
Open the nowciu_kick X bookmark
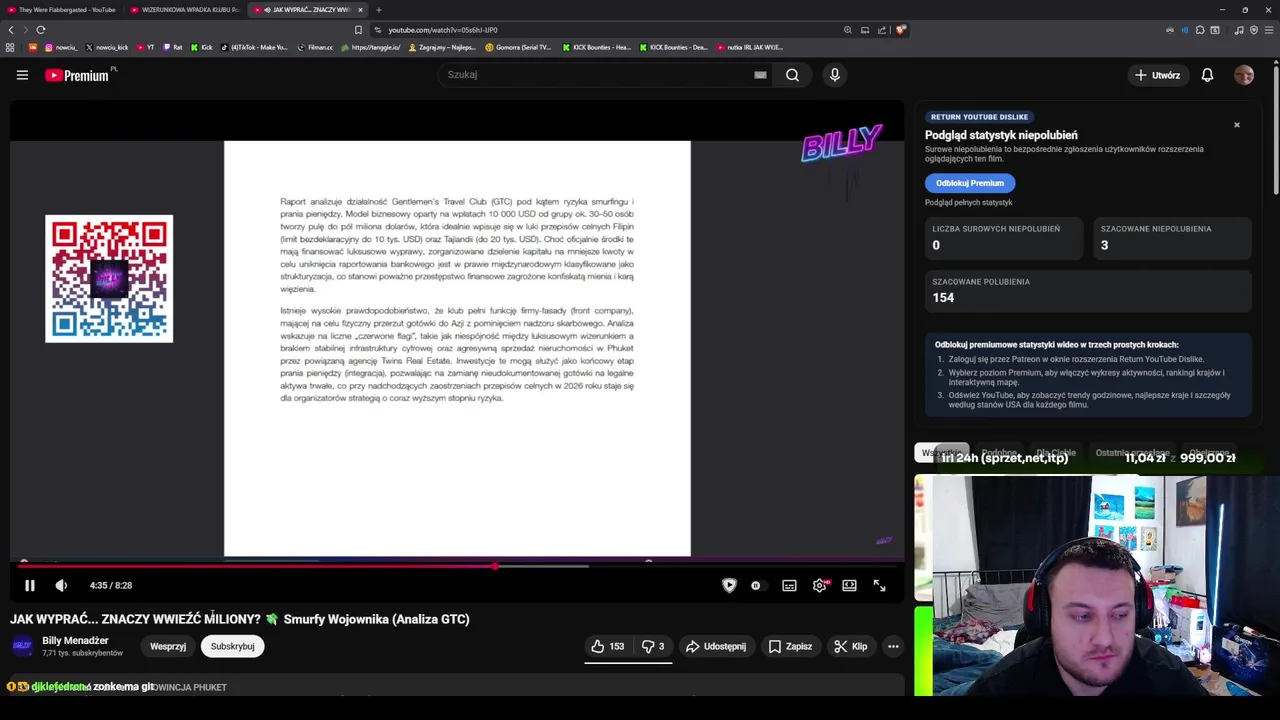coord(107,47)
